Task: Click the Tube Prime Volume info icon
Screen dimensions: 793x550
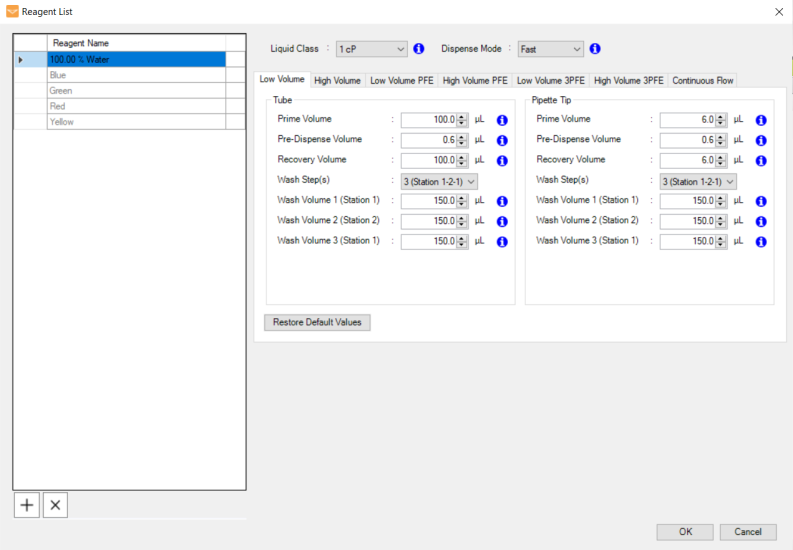Action: tap(502, 120)
